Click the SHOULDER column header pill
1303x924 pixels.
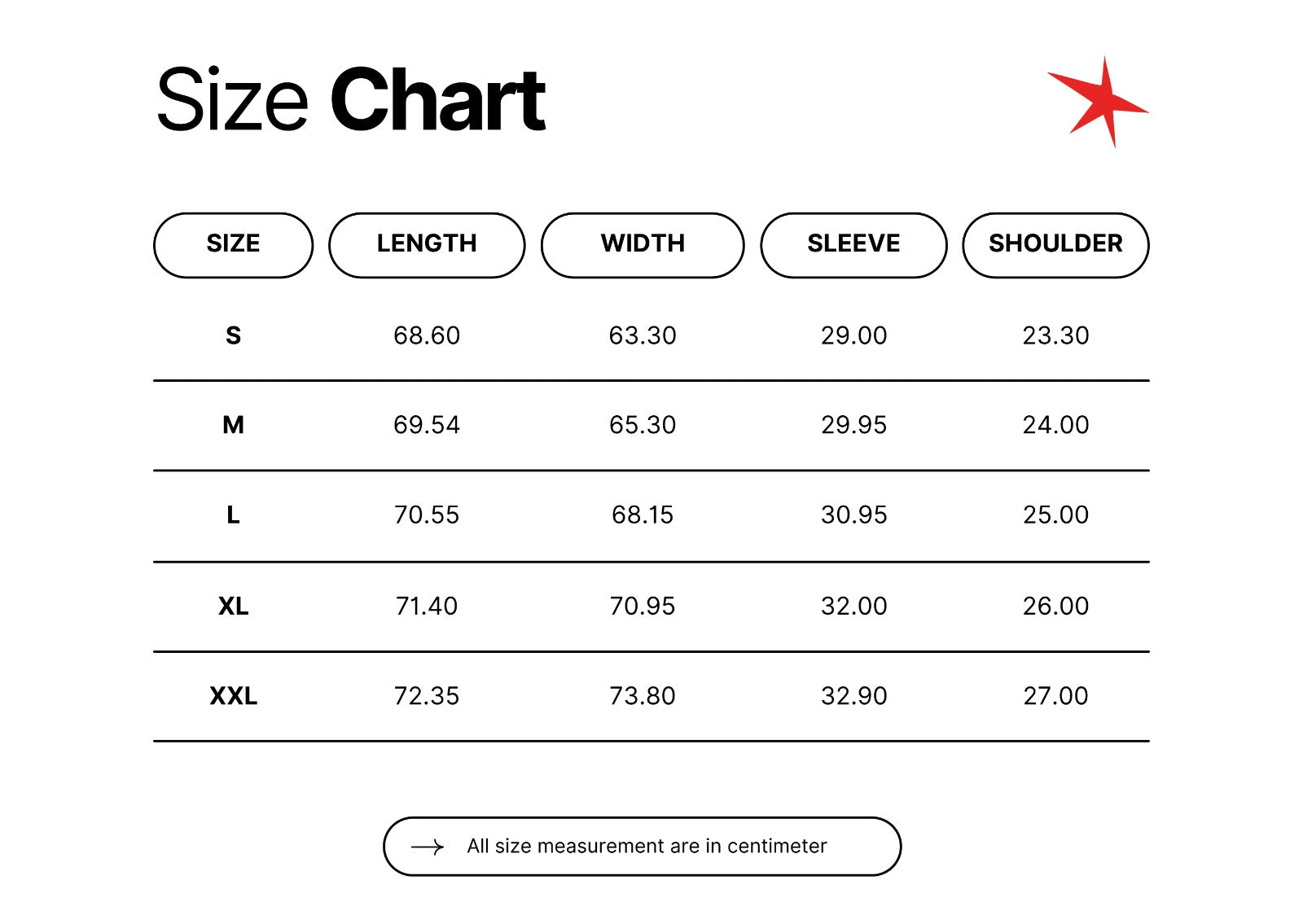[1055, 244]
